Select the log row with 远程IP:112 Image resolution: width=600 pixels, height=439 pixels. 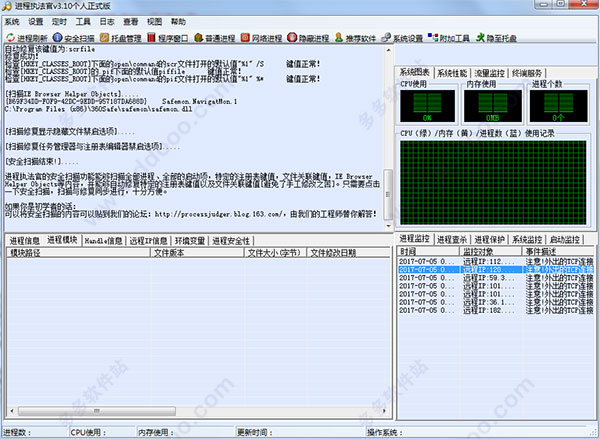[x=496, y=261]
